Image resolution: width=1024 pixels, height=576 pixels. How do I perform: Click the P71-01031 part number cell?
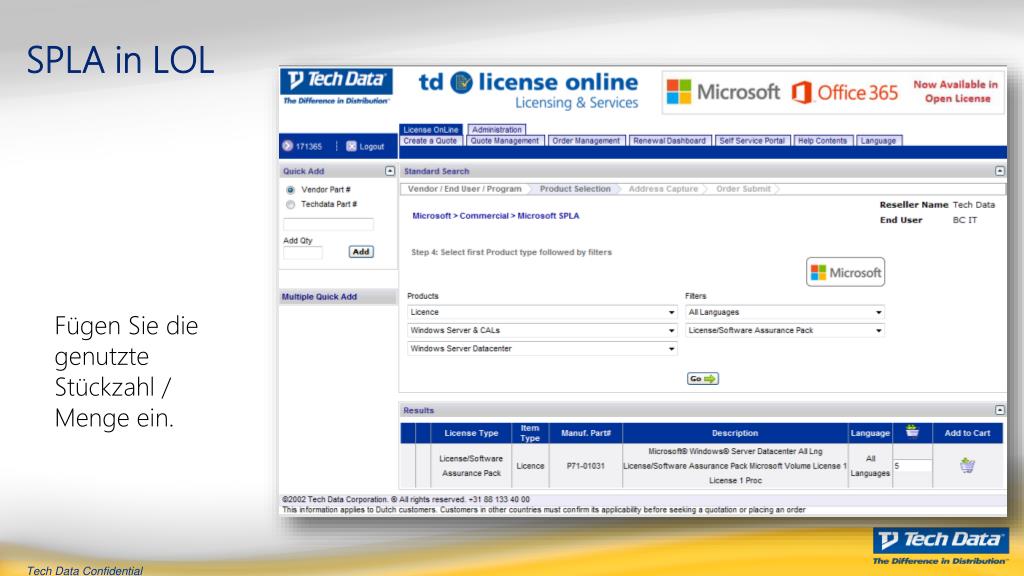click(x=586, y=466)
